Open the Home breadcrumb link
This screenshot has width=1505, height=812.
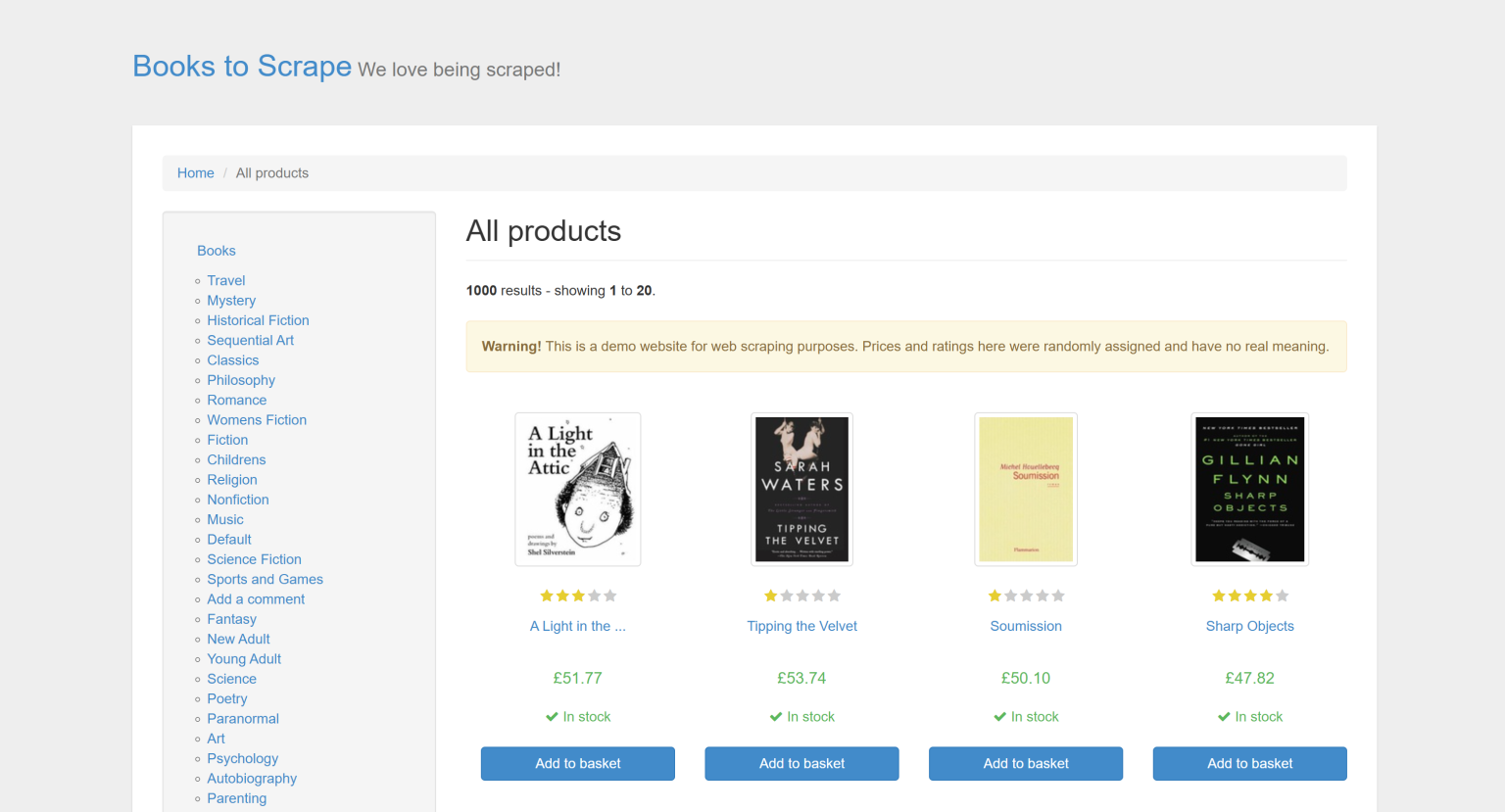click(x=195, y=172)
